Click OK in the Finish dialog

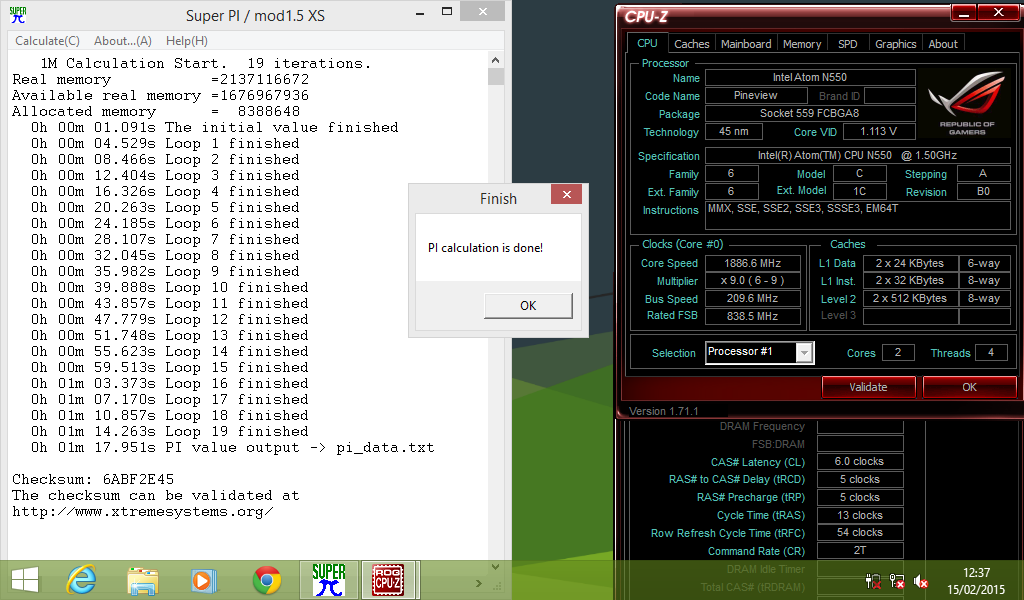point(528,306)
